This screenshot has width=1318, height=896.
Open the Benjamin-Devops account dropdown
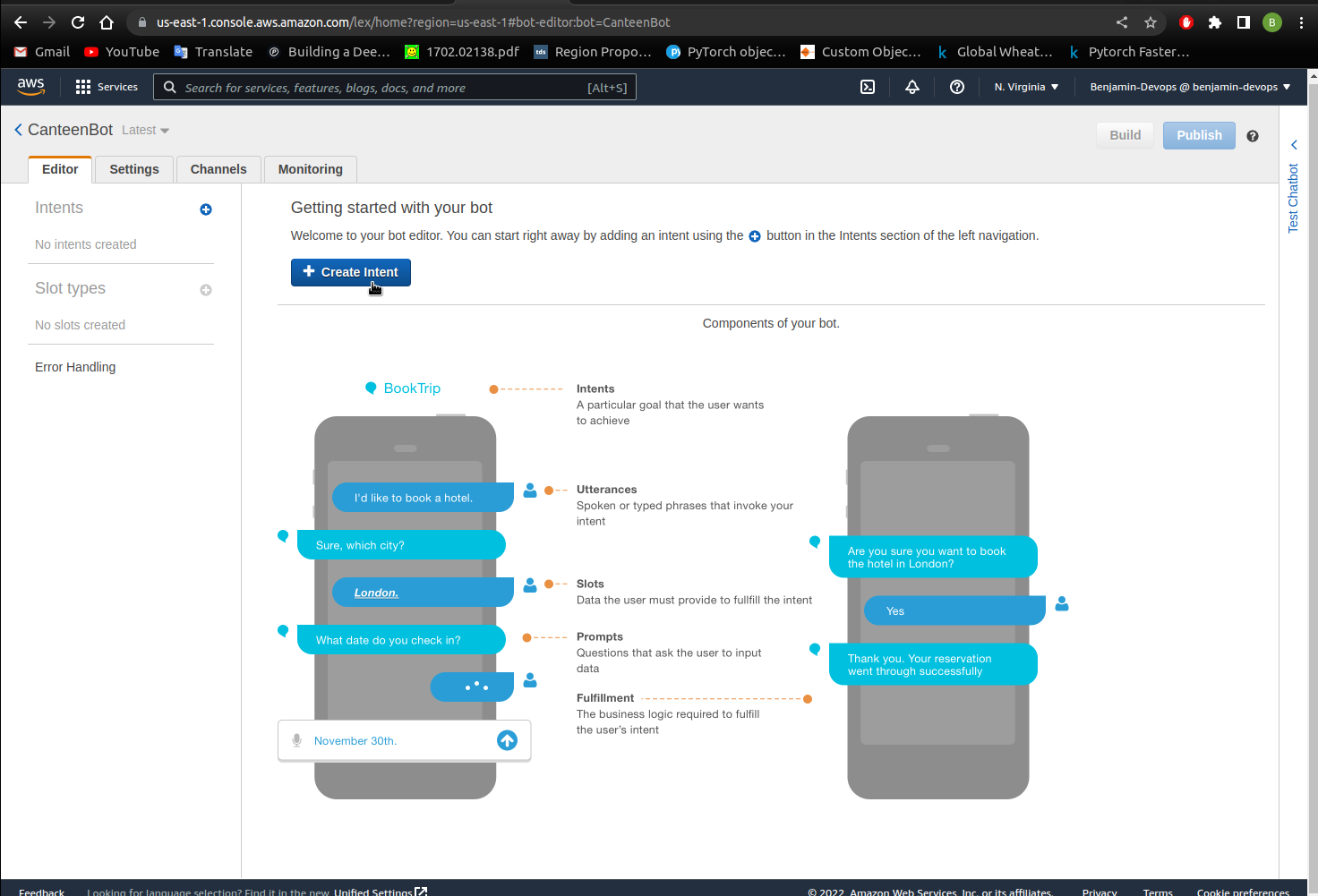pyautogui.click(x=1190, y=87)
